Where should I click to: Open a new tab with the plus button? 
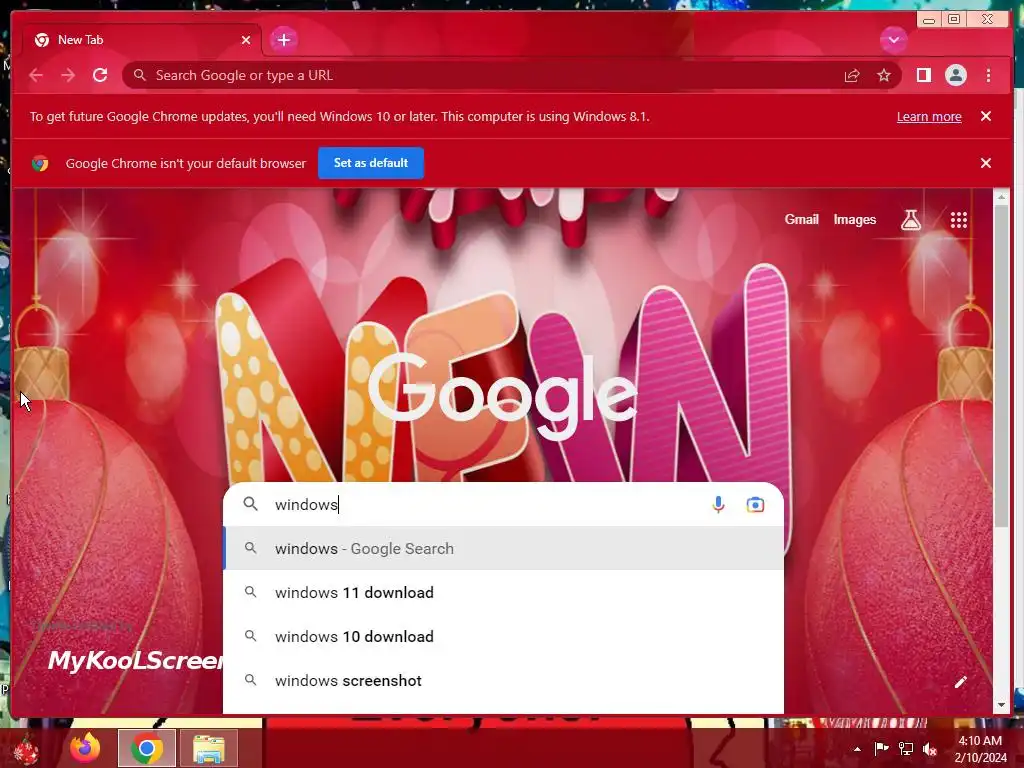pos(283,40)
